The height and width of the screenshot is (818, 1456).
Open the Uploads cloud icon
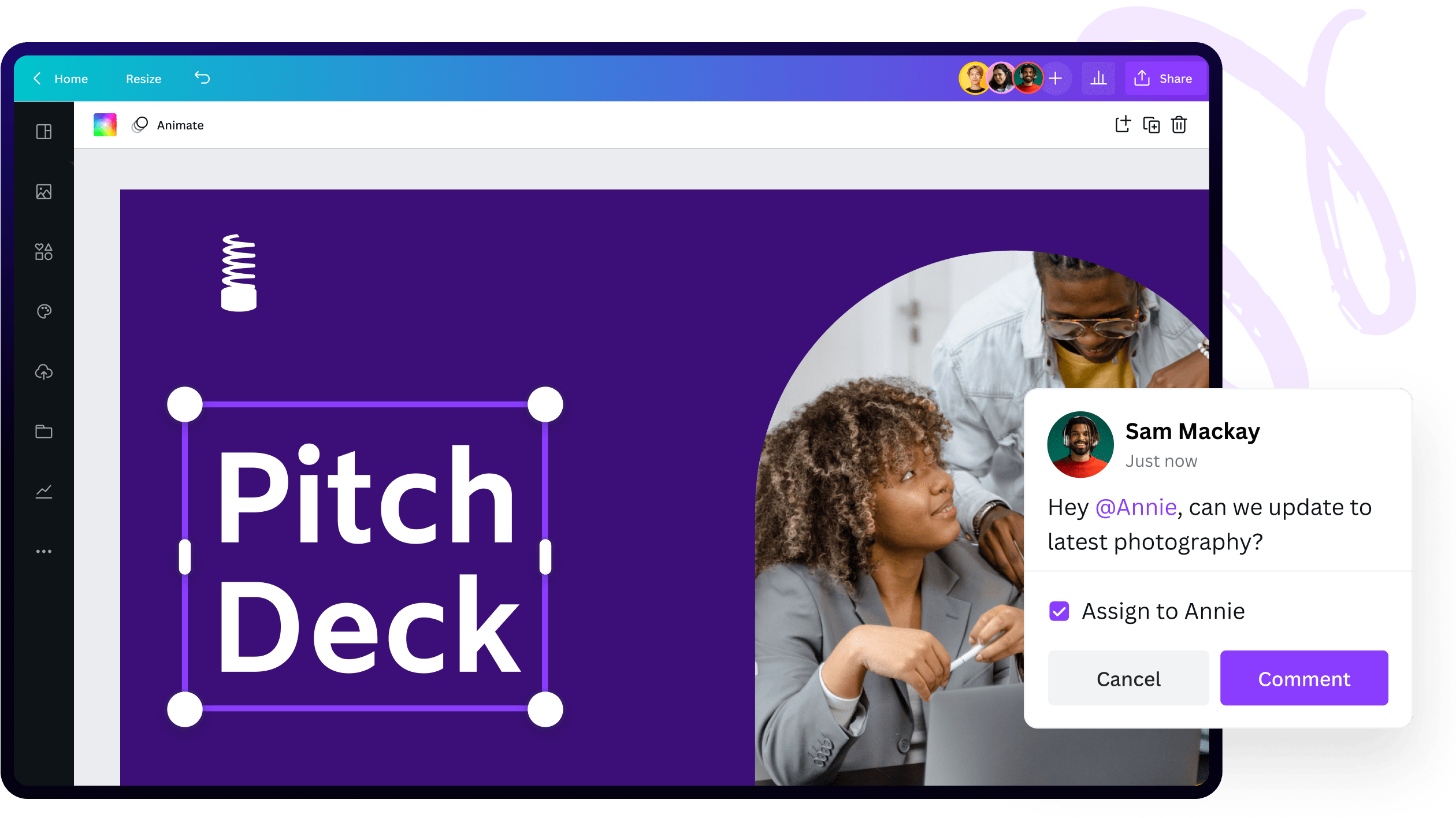pyautogui.click(x=44, y=372)
